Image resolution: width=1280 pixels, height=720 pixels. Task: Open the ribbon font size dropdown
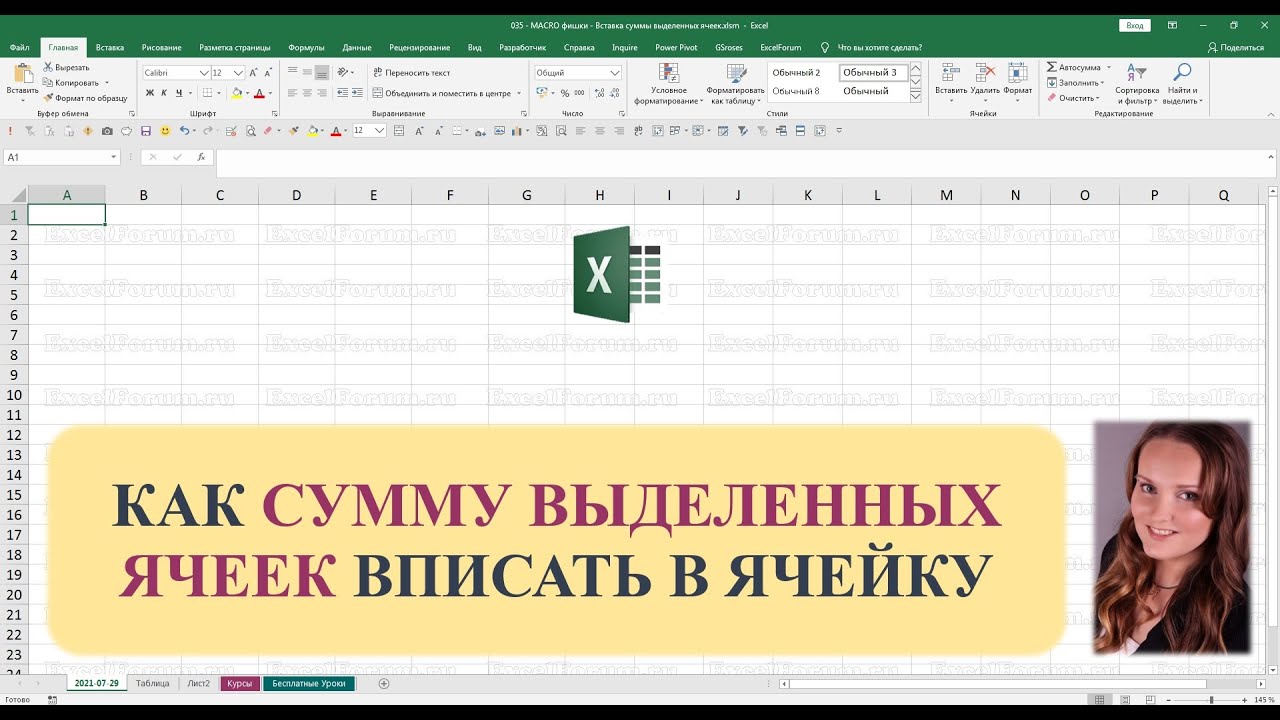[239, 73]
